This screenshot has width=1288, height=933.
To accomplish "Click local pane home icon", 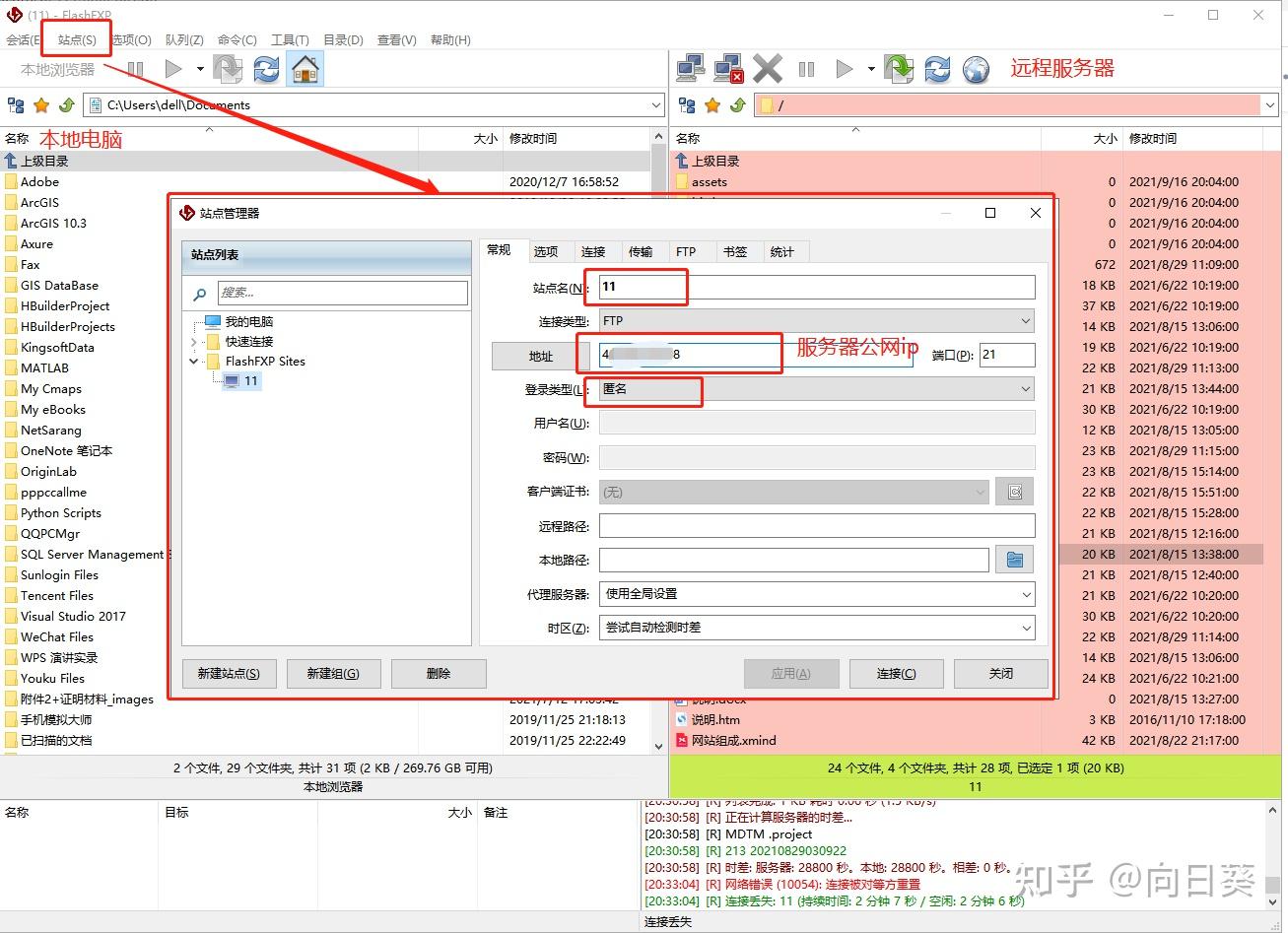I will [x=305, y=69].
